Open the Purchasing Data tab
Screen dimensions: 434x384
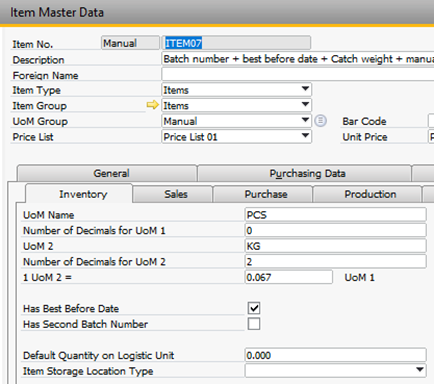[305, 173]
